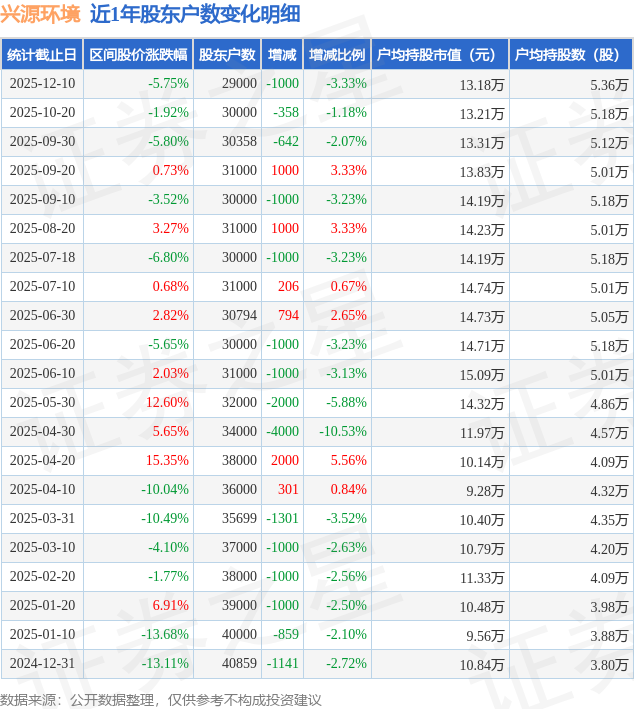This screenshot has width=634, height=709.
Task: Click the 股东户数 column header
Action: point(227,55)
